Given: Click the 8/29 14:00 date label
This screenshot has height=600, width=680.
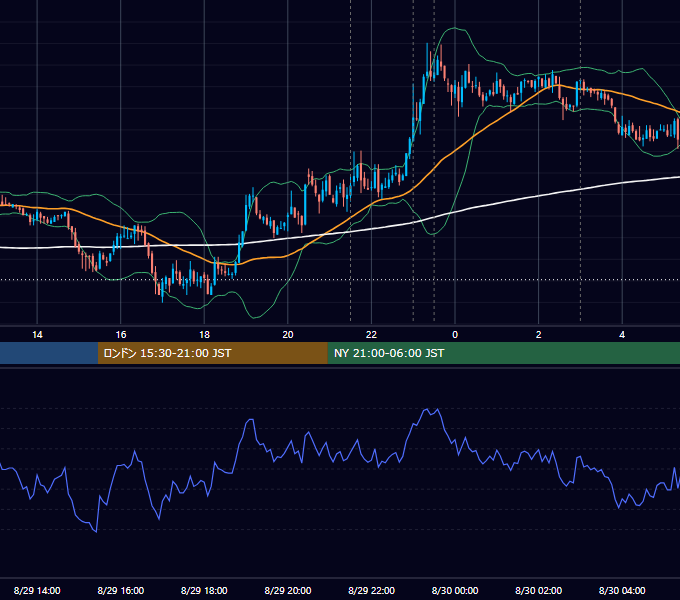Looking at the screenshot, I should tap(37, 590).
